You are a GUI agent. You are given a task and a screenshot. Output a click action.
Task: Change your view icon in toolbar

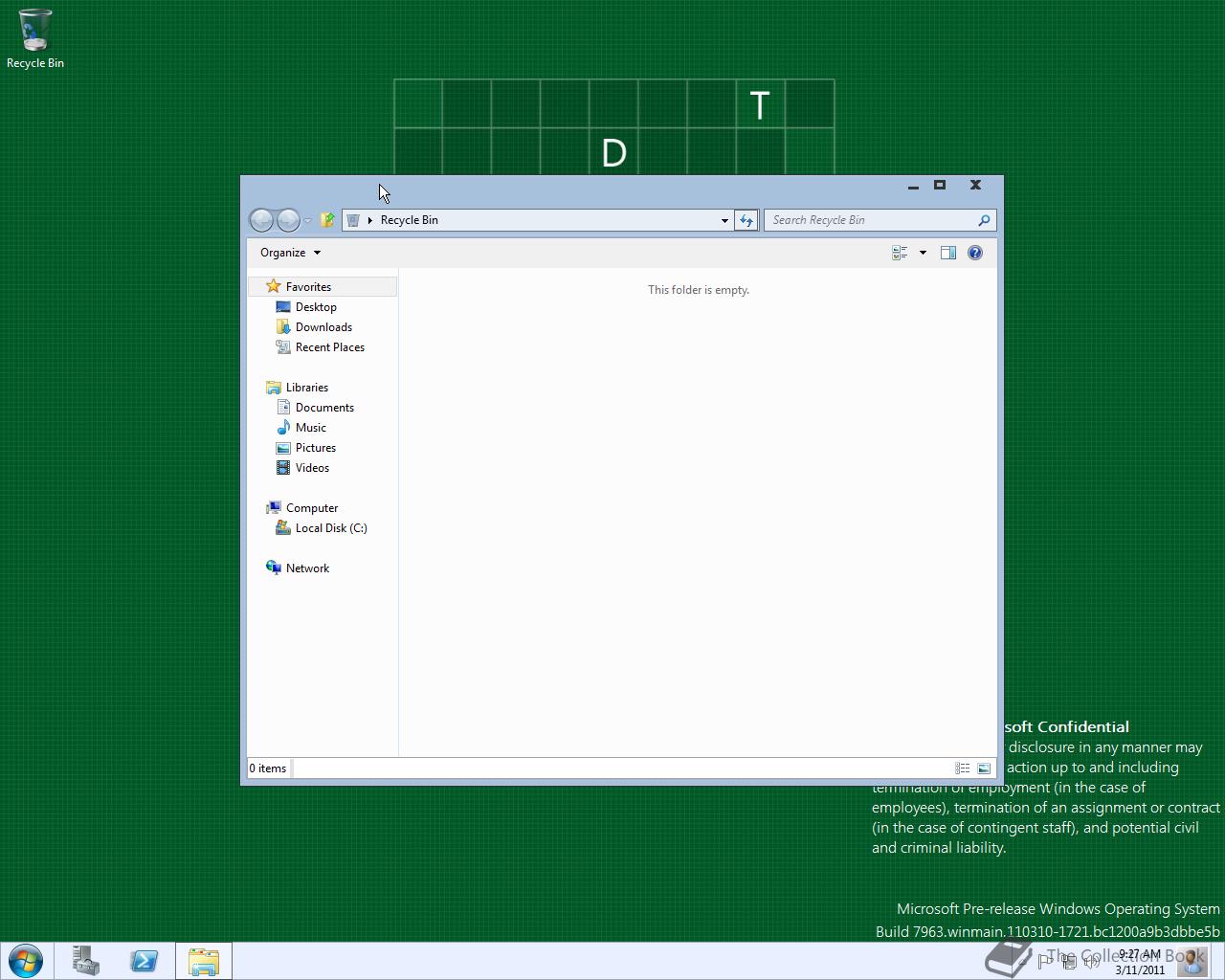coord(900,253)
